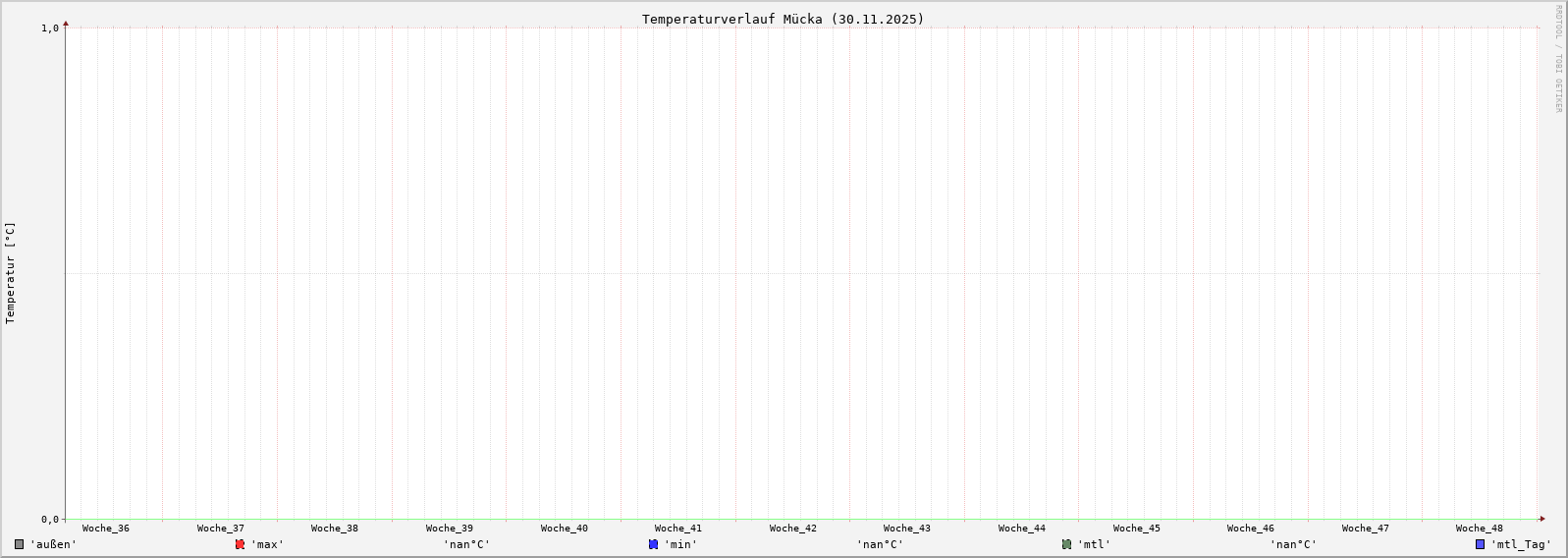The image size is (1568, 558).
Task: Click the blue 'mtl_Tag' legend swatch
Action: pyautogui.click(x=1480, y=544)
